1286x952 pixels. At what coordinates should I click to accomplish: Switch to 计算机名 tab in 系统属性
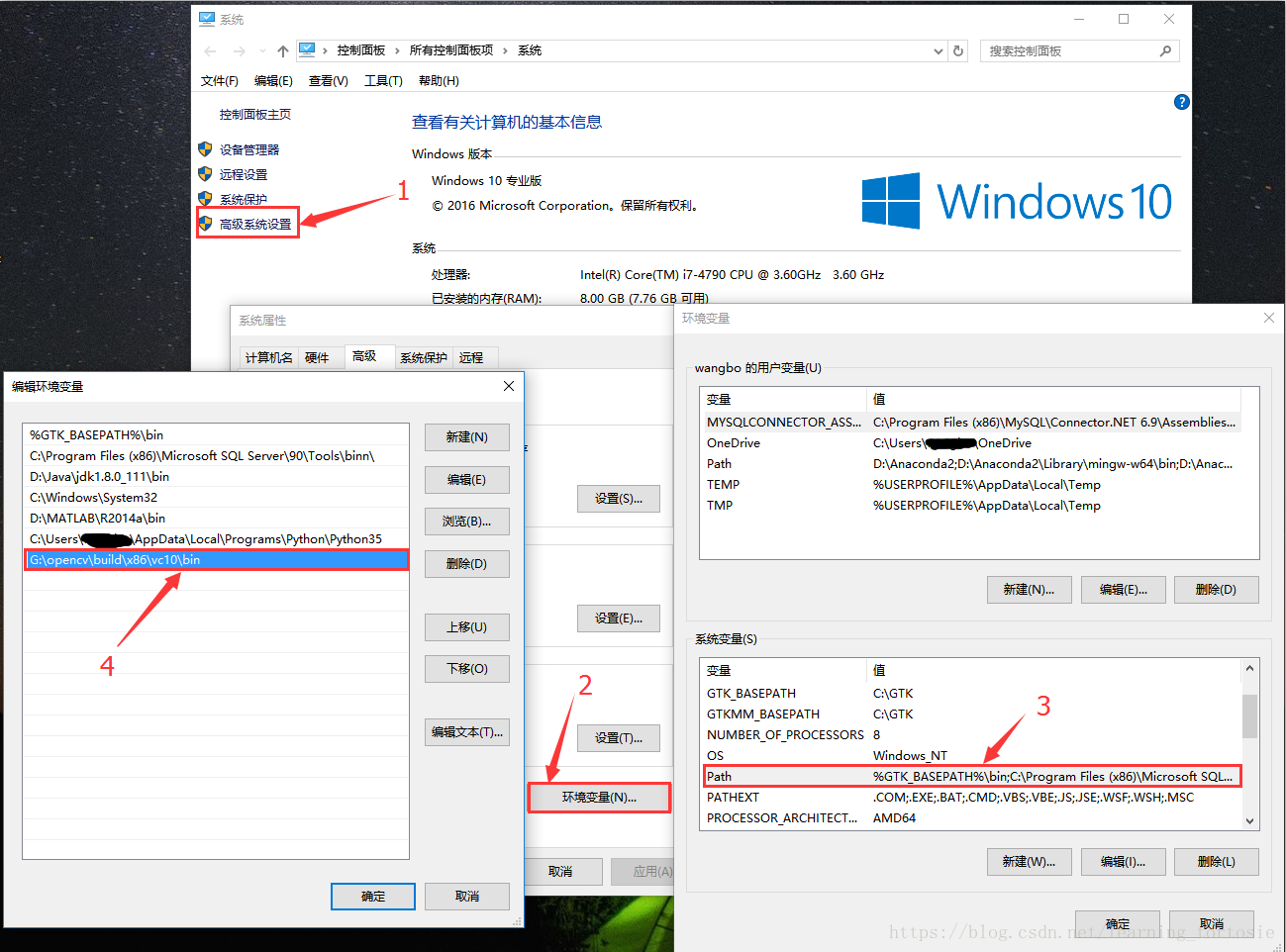[x=269, y=357]
